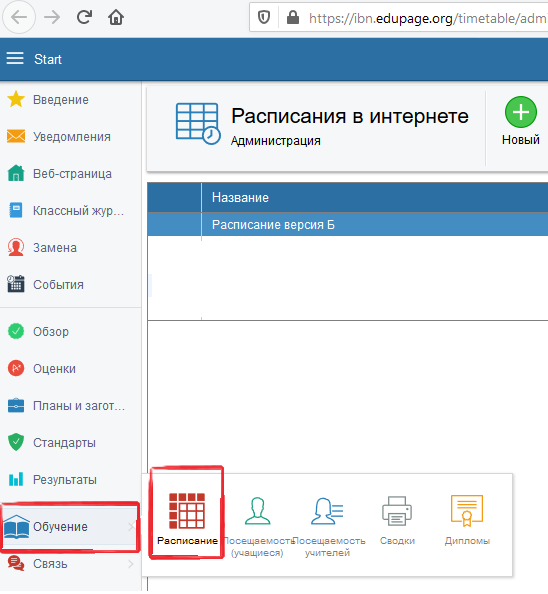Viewport: 548px width, 594px height.
Task: Reload the page in browser
Action: click(84, 17)
